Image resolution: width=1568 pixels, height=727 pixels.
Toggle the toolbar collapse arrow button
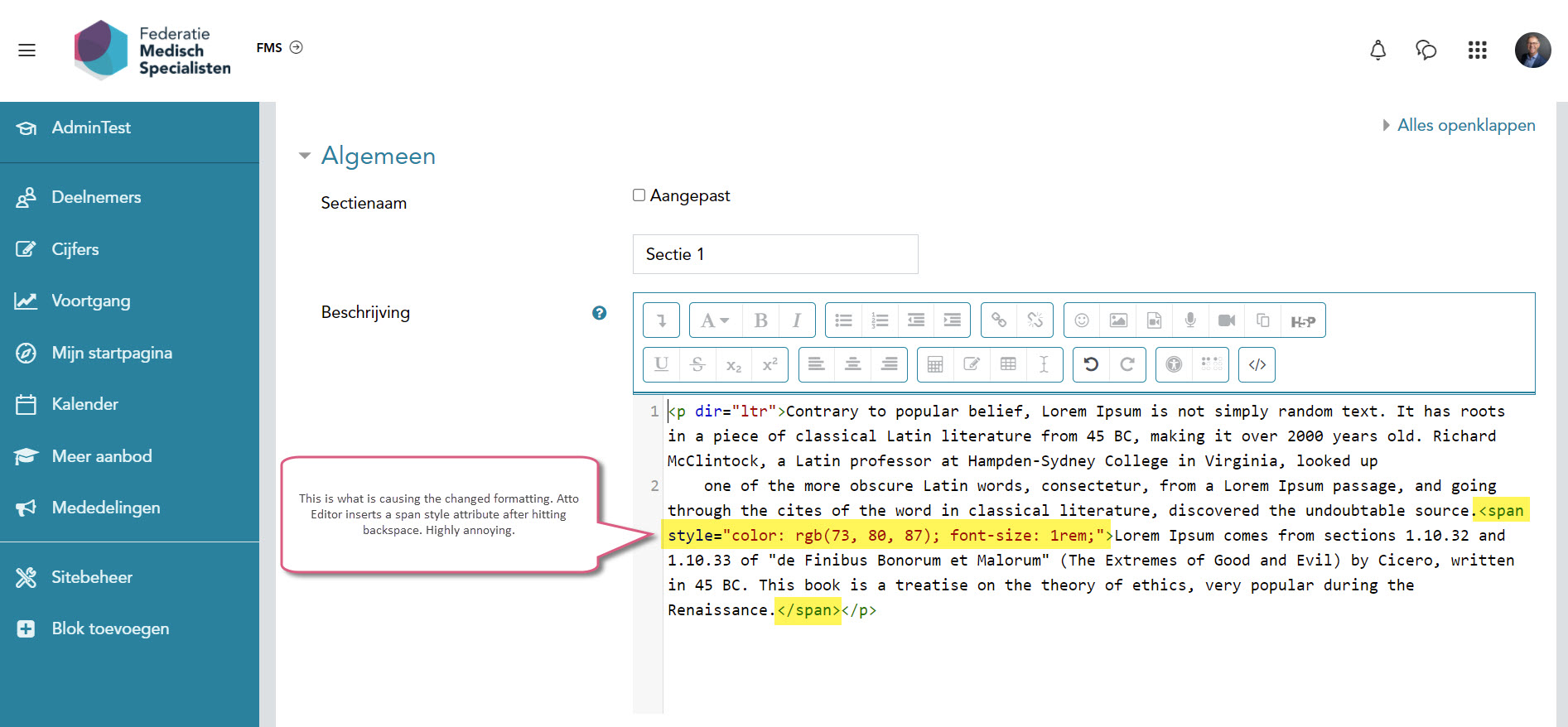pos(661,320)
